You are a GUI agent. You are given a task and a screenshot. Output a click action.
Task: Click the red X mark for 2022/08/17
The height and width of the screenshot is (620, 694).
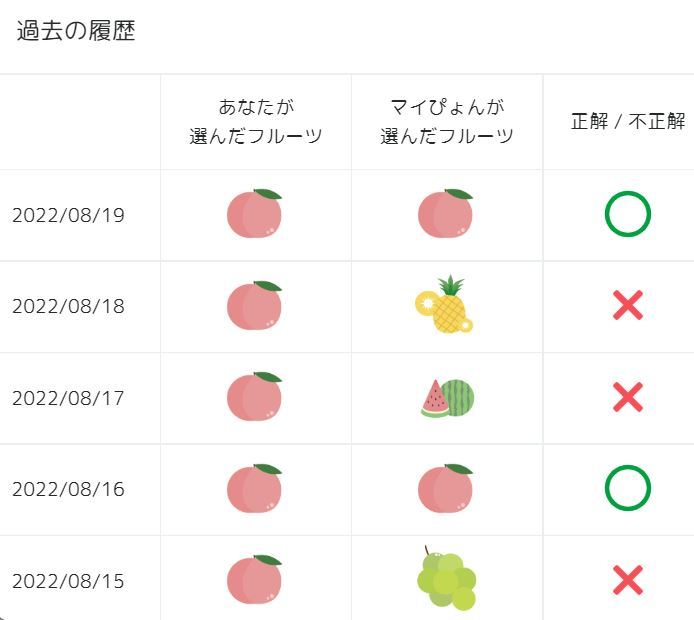(627, 398)
